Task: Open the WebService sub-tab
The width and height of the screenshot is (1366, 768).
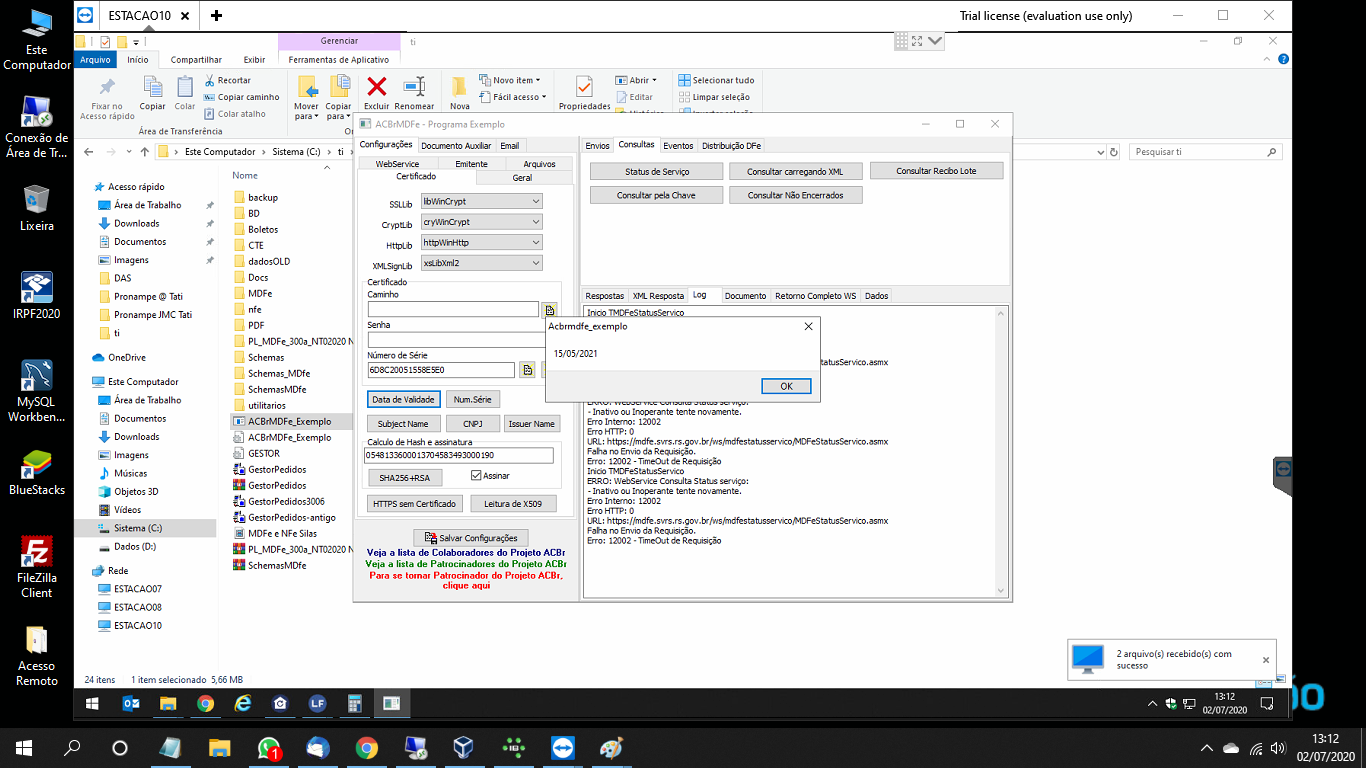Action: click(397, 163)
